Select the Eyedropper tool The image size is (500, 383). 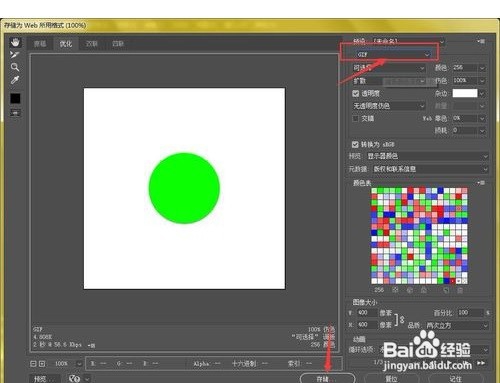point(15,80)
